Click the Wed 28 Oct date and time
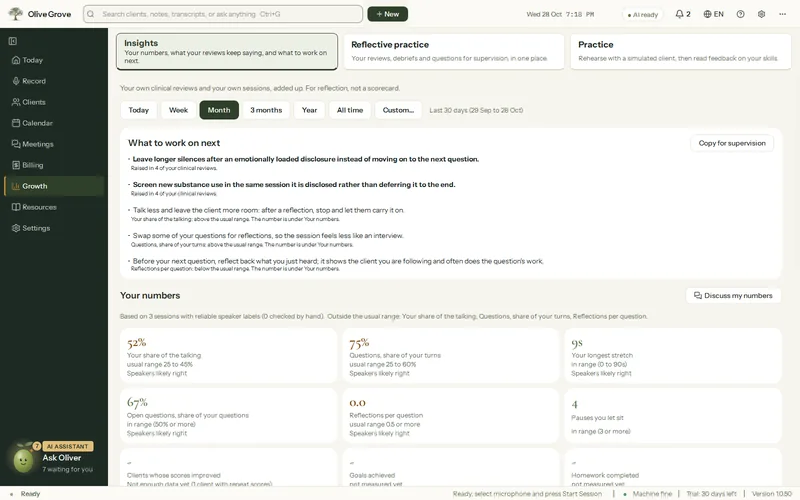 560,14
